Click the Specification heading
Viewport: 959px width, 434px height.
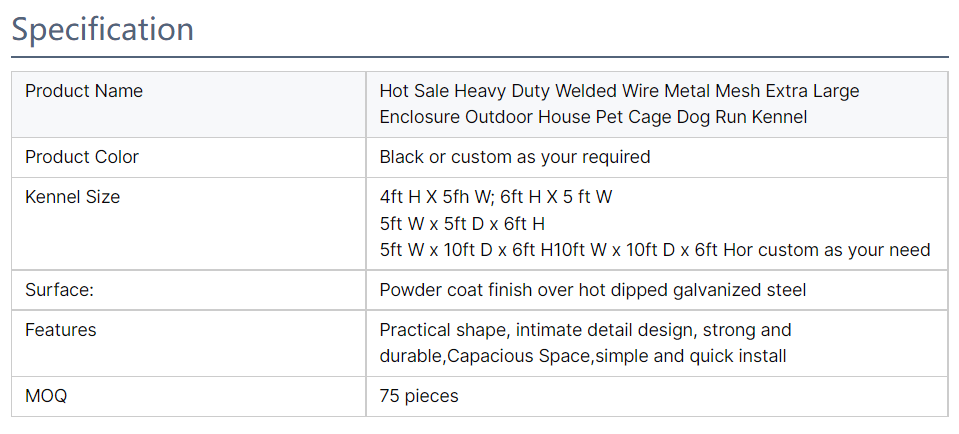[102, 29]
